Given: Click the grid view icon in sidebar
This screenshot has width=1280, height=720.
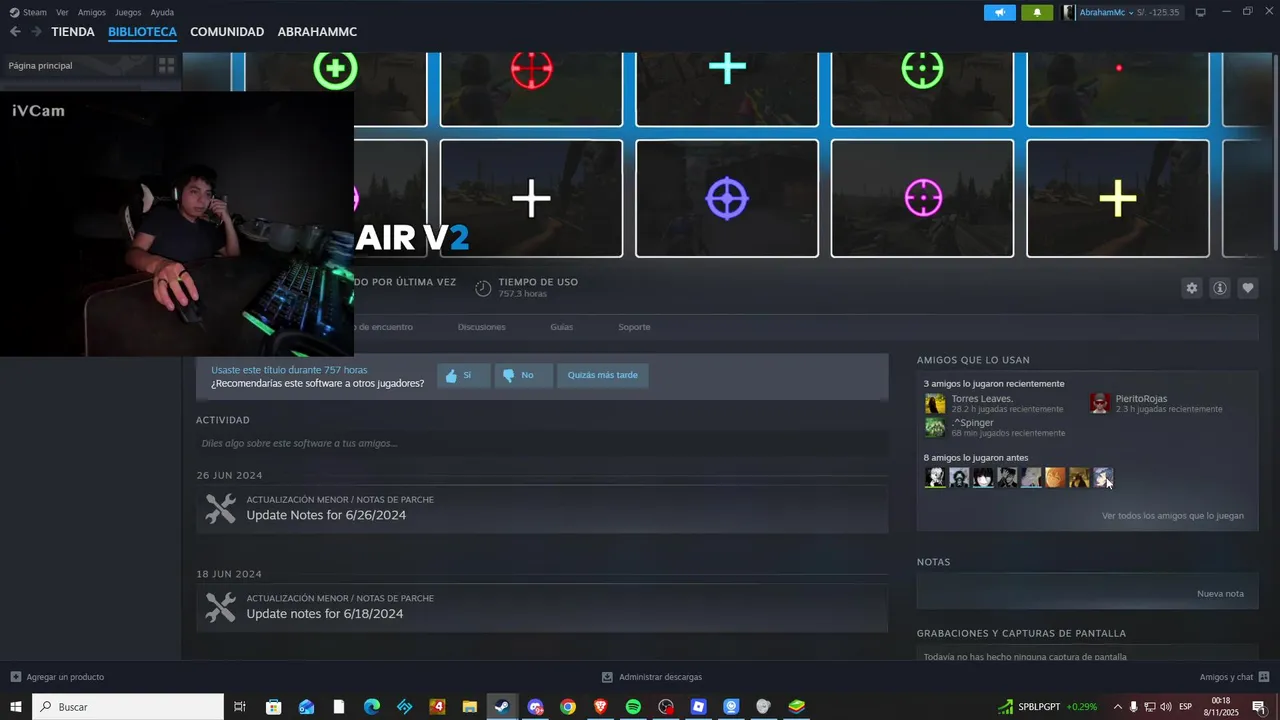Looking at the screenshot, I should (x=166, y=65).
